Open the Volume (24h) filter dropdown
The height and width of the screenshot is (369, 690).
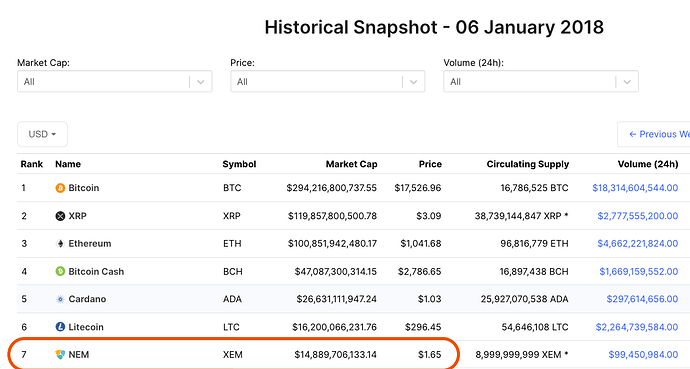click(x=541, y=81)
